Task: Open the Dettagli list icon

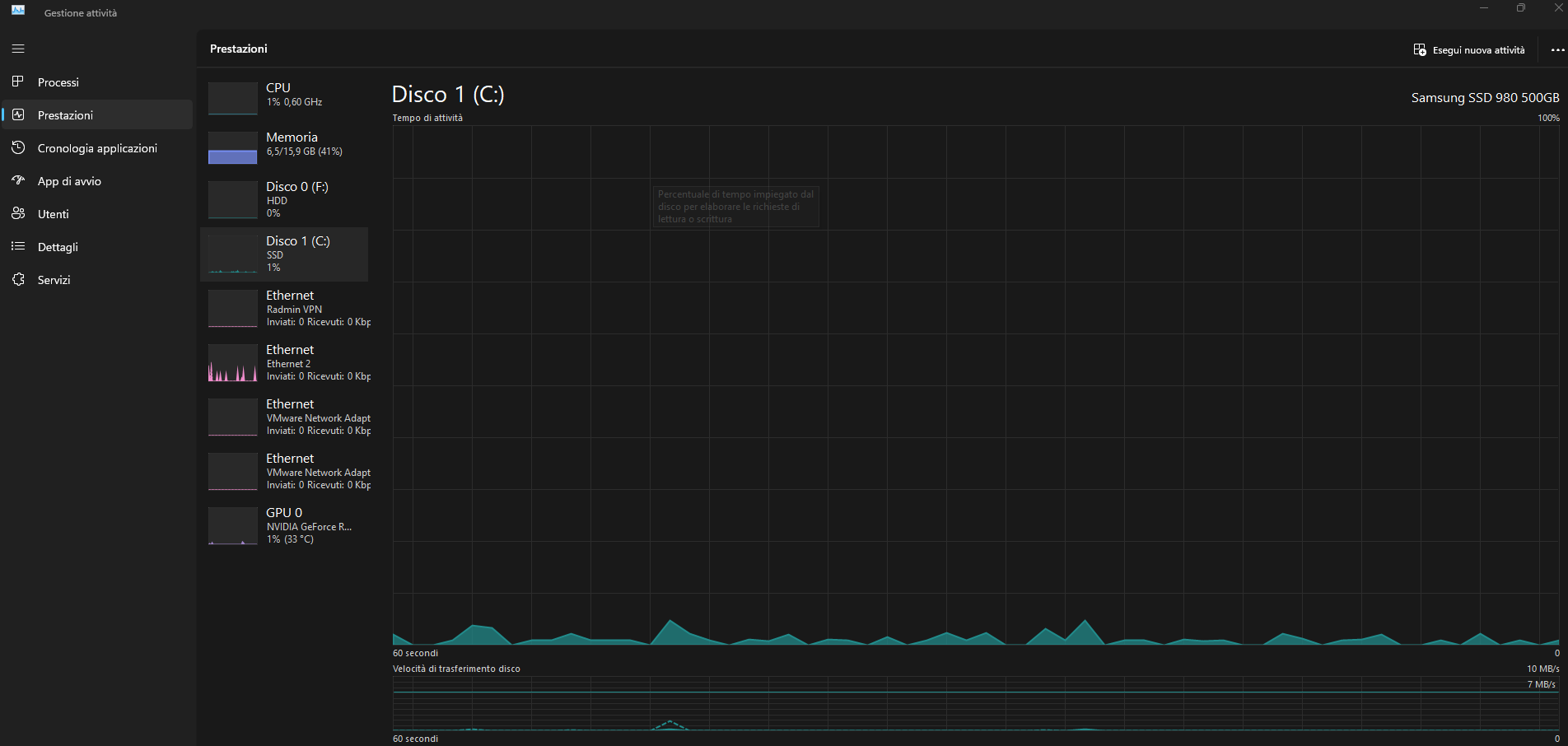Action: point(18,246)
